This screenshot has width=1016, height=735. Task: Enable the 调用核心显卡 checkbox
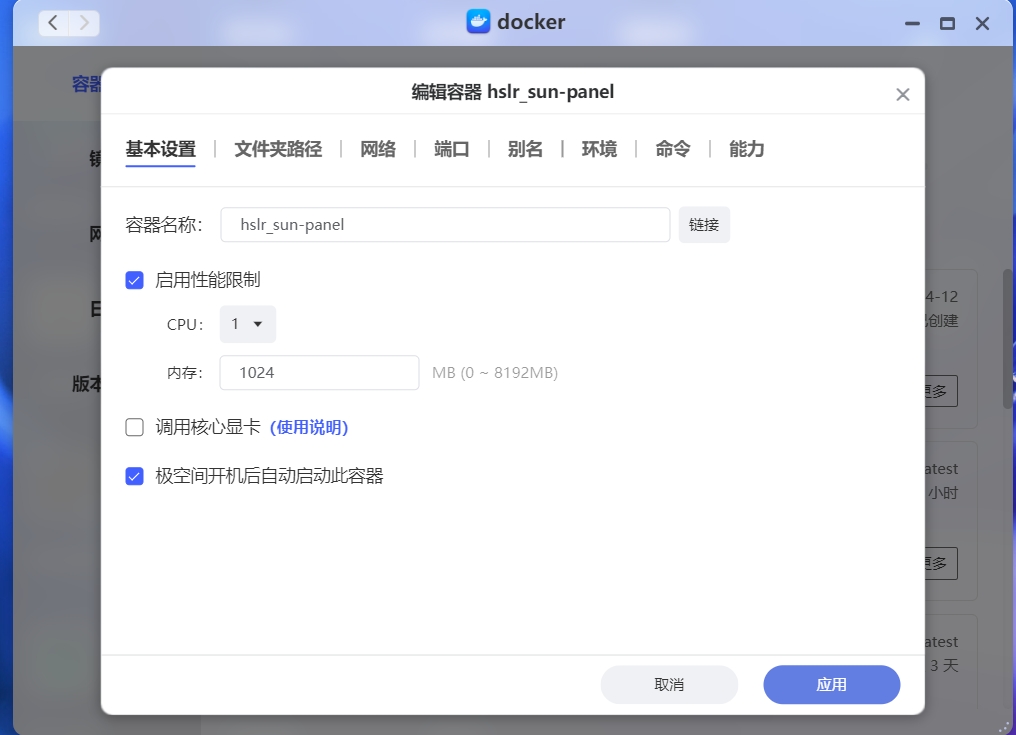point(135,428)
